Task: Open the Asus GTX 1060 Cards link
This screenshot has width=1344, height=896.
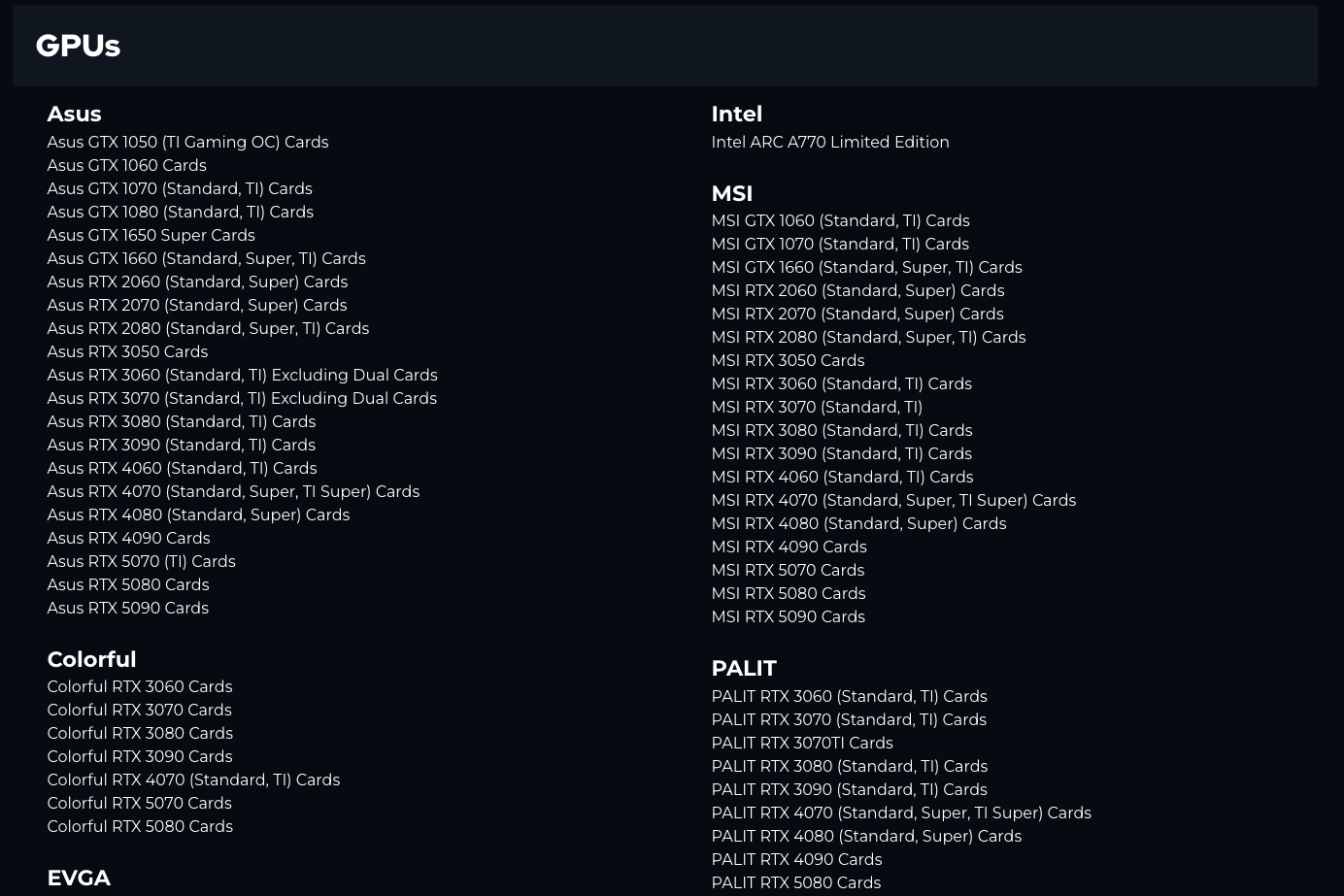Action: point(126,165)
